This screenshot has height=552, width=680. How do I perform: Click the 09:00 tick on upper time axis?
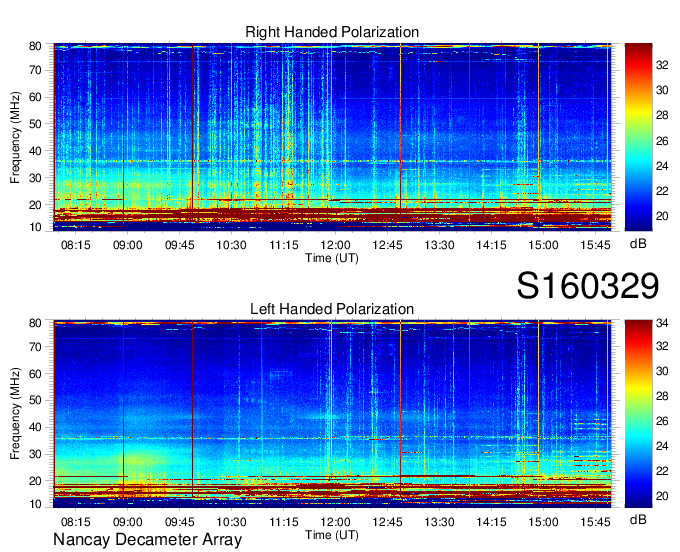pos(128,245)
